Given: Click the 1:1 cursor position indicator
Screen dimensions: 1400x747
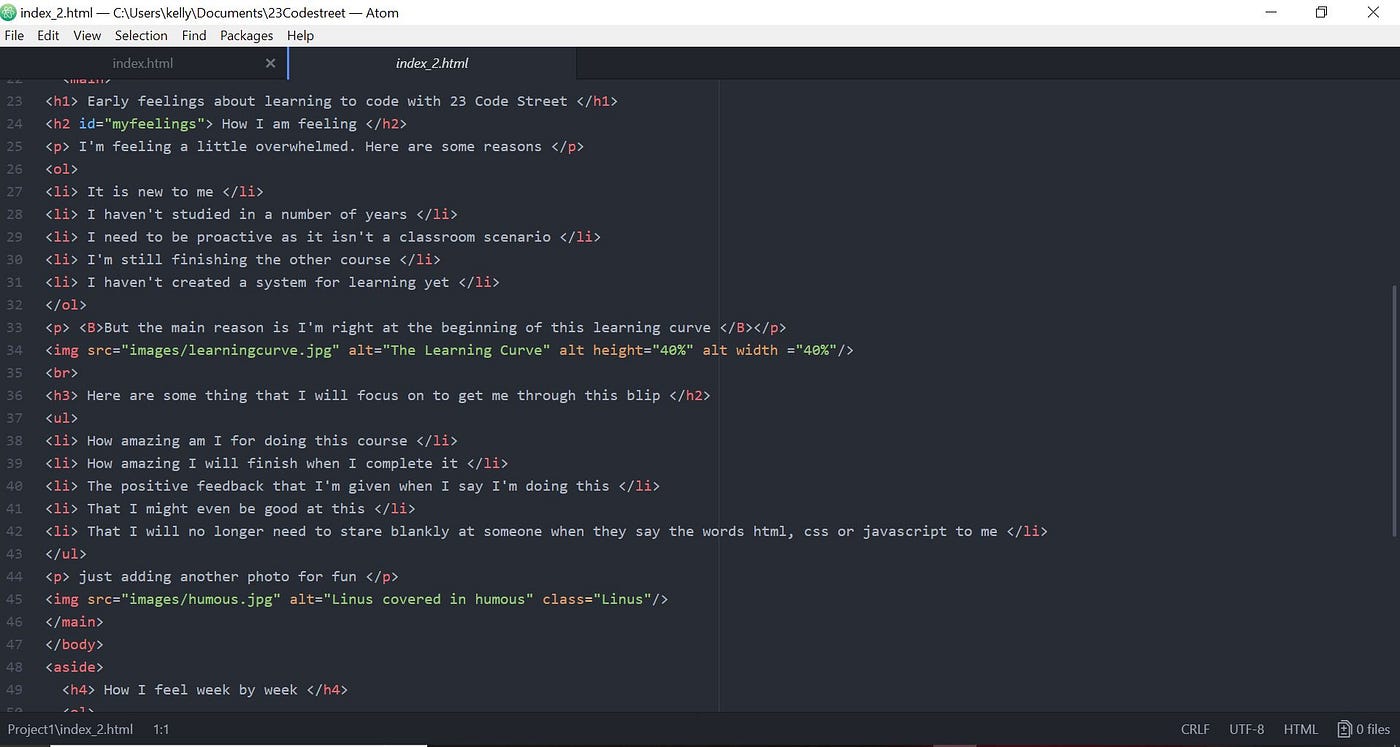Looking at the screenshot, I should click(161, 729).
